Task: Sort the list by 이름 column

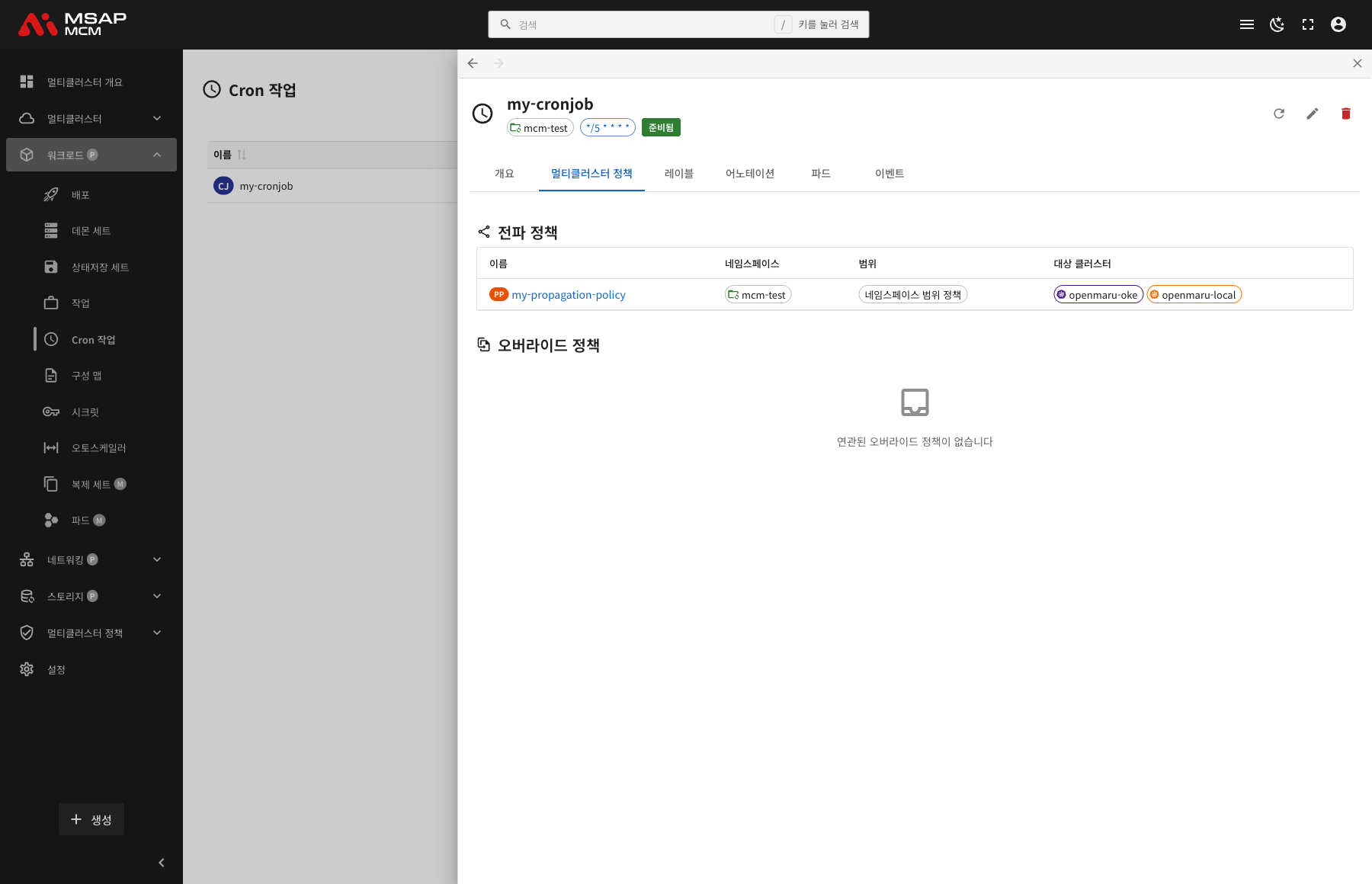Action: pyautogui.click(x=229, y=155)
